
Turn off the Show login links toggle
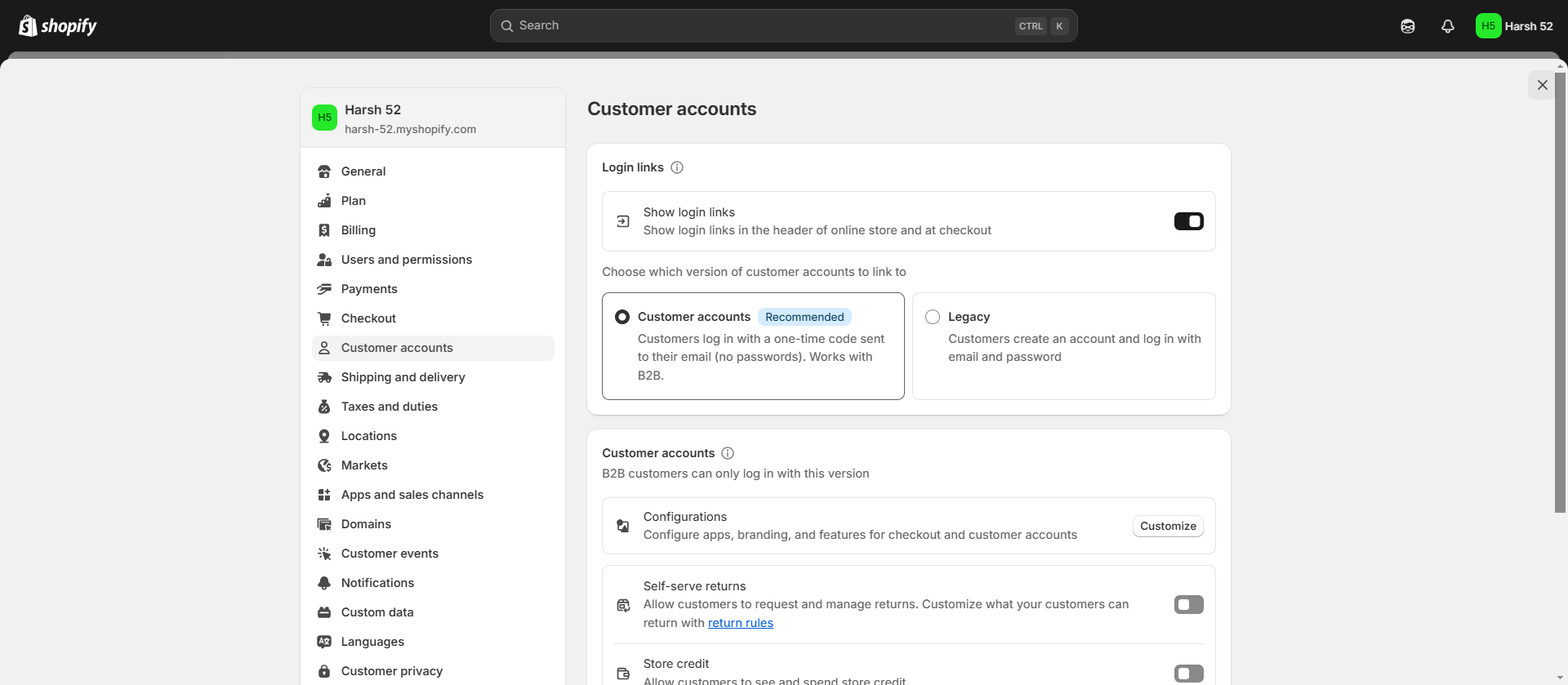pos(1188,221)
